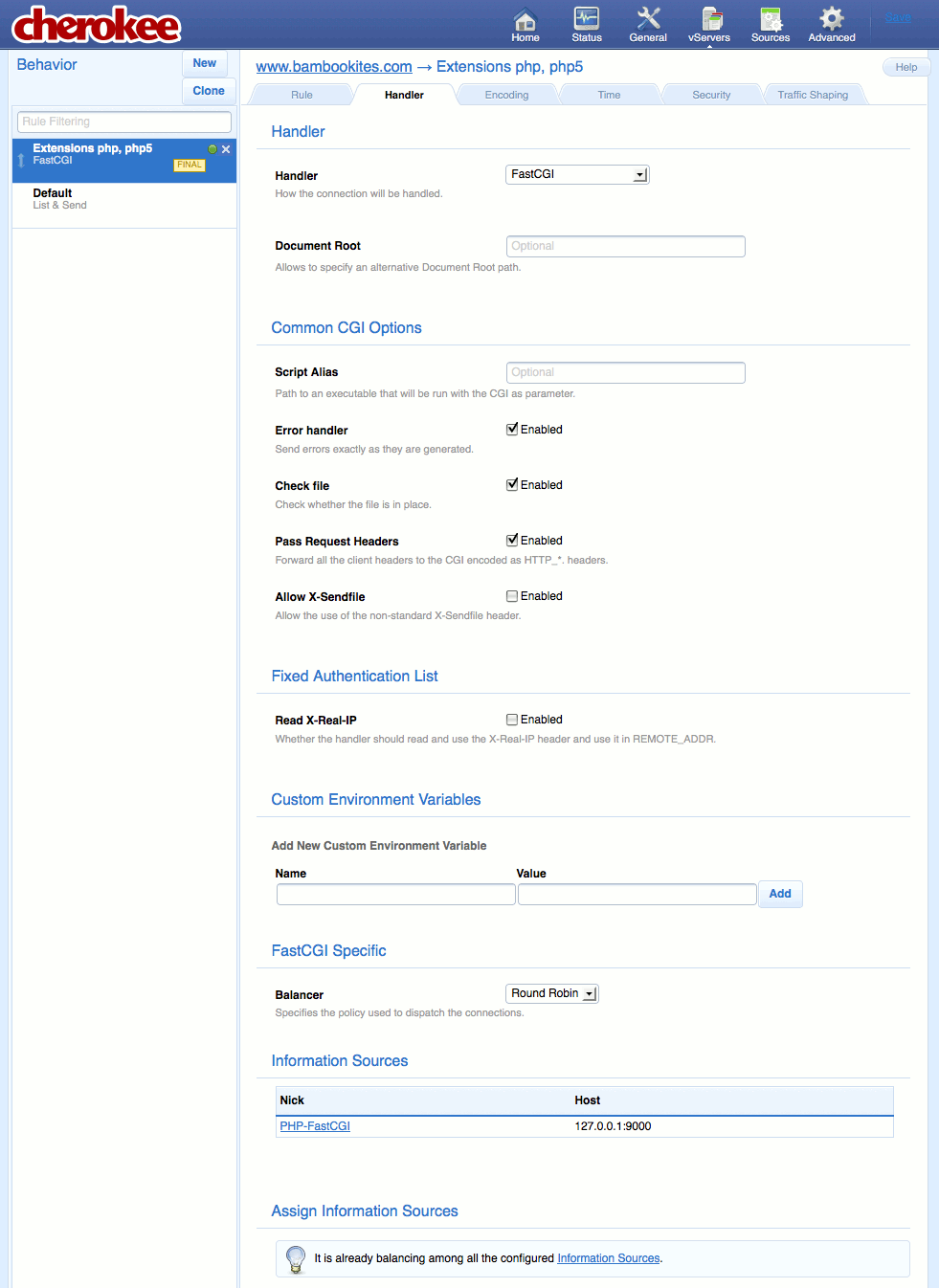The height and width of the screenshot is (1288, 939).
Task: Open the Balancer dropdown showing Round Robin
Action: tap(551, 993)
